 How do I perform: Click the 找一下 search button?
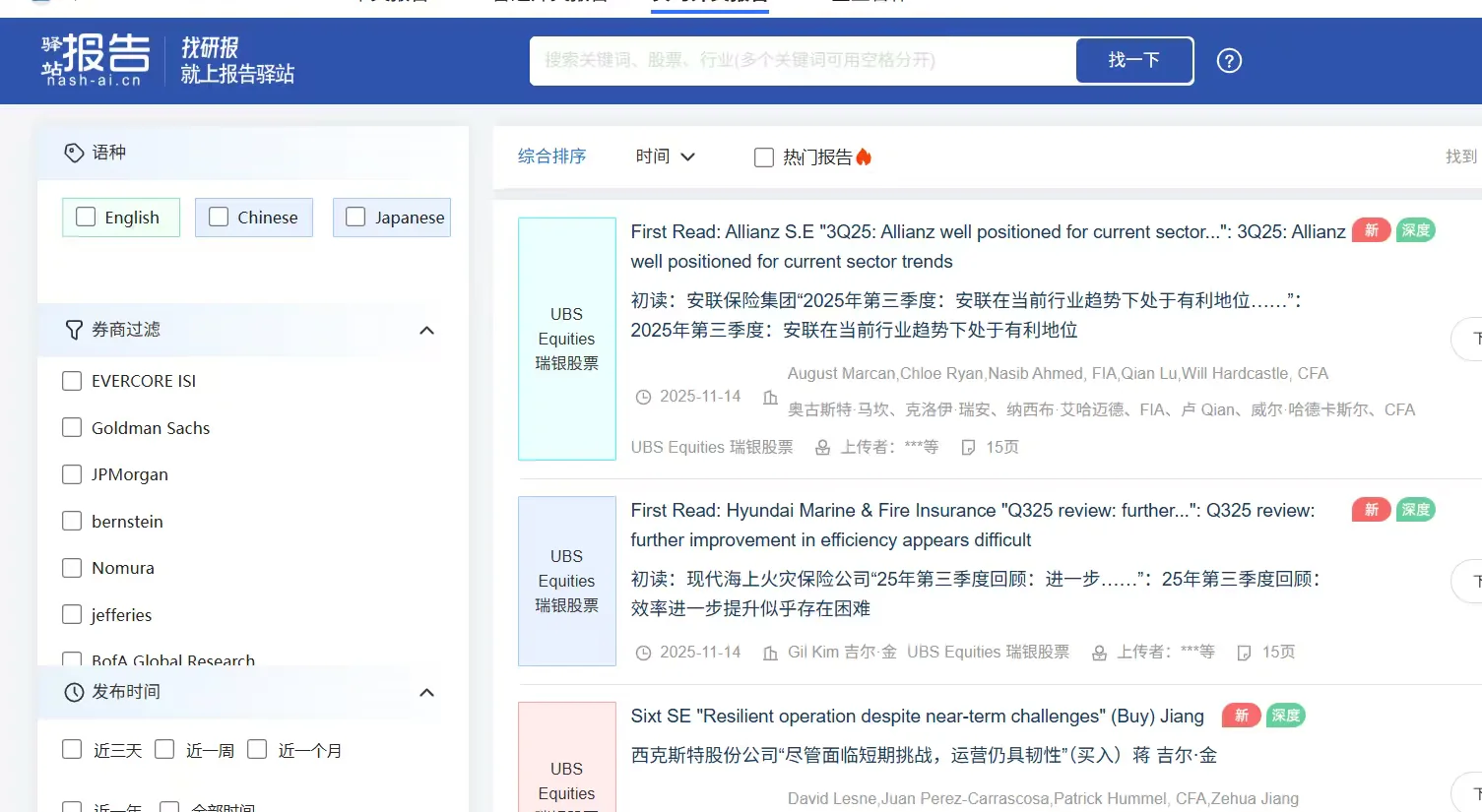click(x=1133, y=60)
